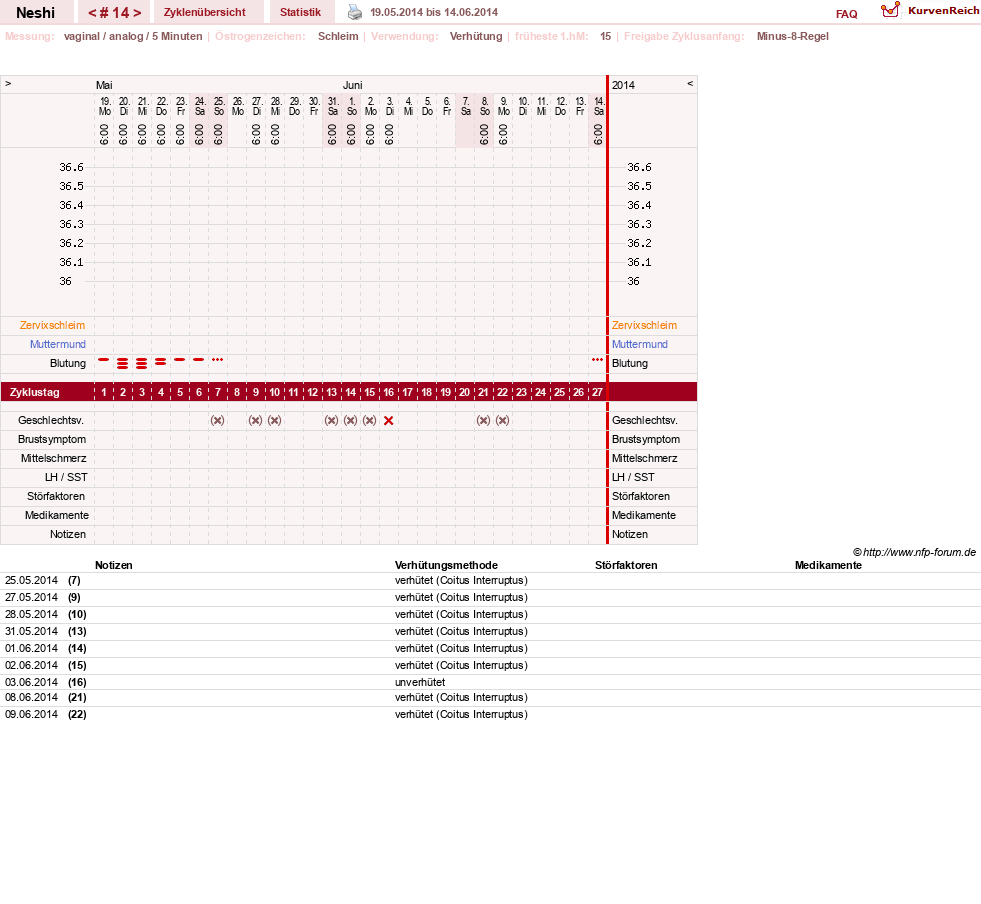Viewport: 981px width, 904px height.
Task: Click intercourse marker on cycle day 15
Action: [x=370, y=420]
